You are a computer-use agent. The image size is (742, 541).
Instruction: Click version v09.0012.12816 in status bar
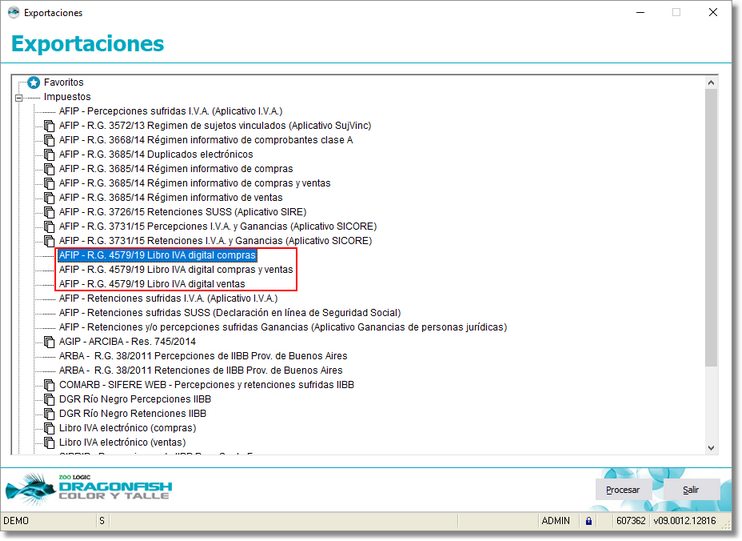pyautogui.click(x=685, y=521)
